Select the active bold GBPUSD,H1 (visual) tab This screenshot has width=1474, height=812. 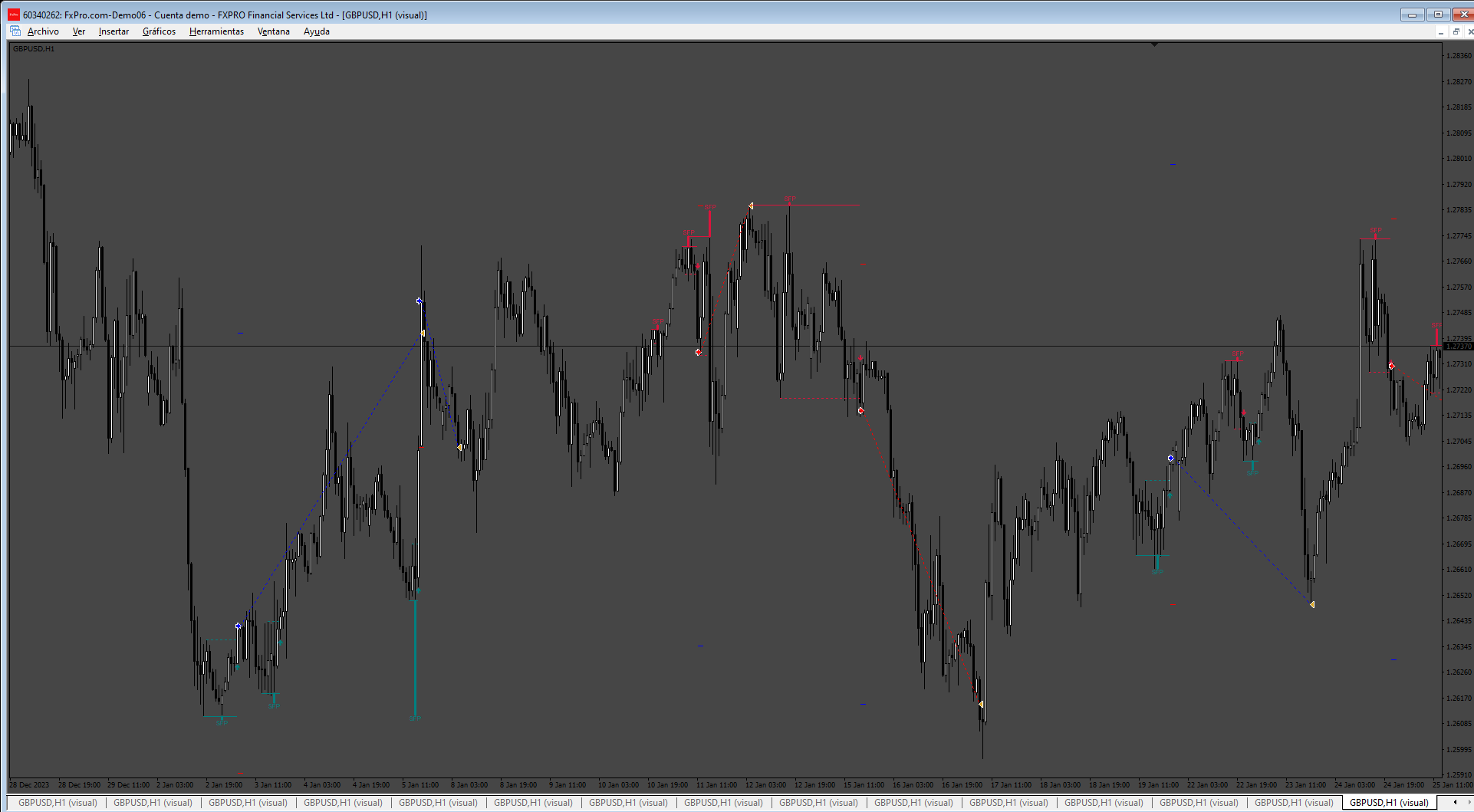(x=1389, y=803)
